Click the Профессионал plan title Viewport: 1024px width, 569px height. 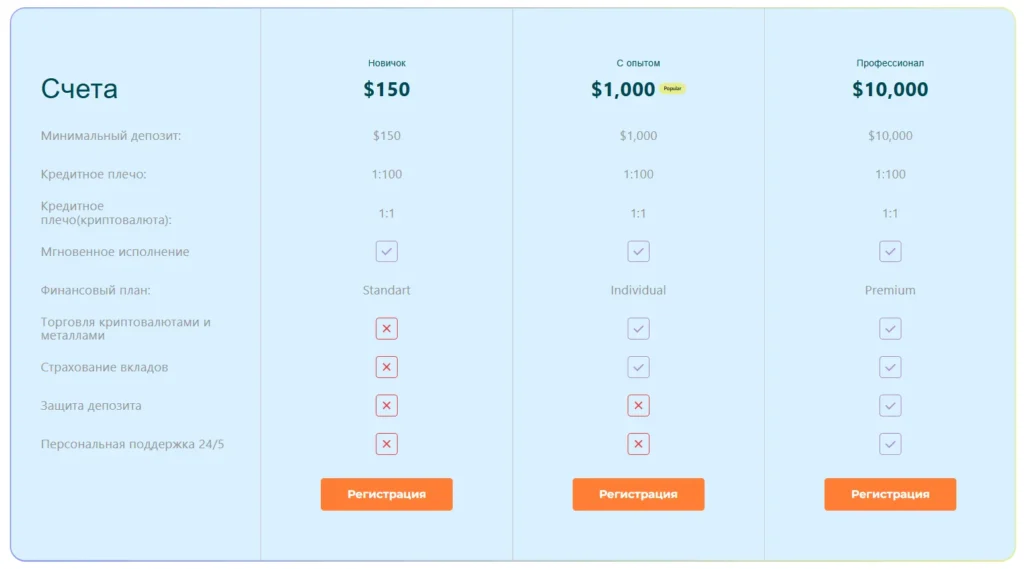(x=890, y=63)
